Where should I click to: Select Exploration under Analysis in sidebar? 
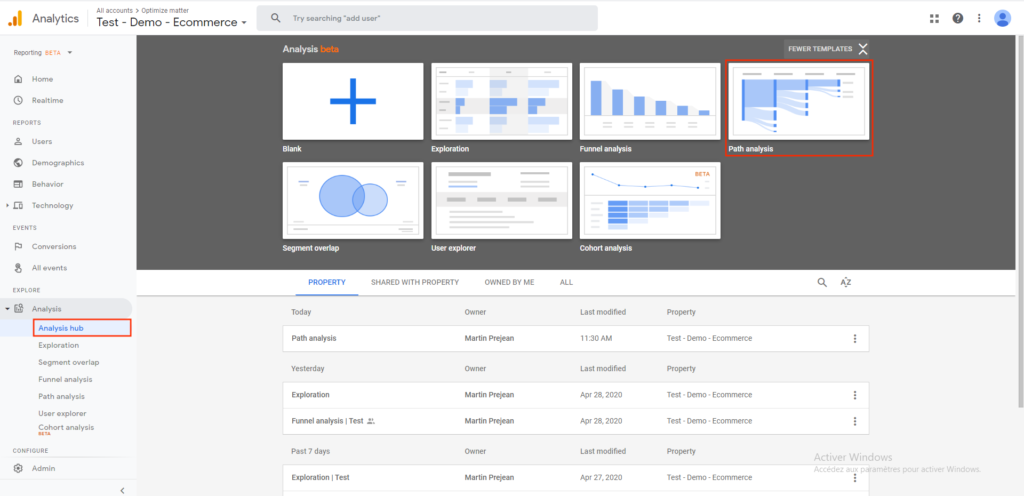pyautogui.click(x=59, y=345)
